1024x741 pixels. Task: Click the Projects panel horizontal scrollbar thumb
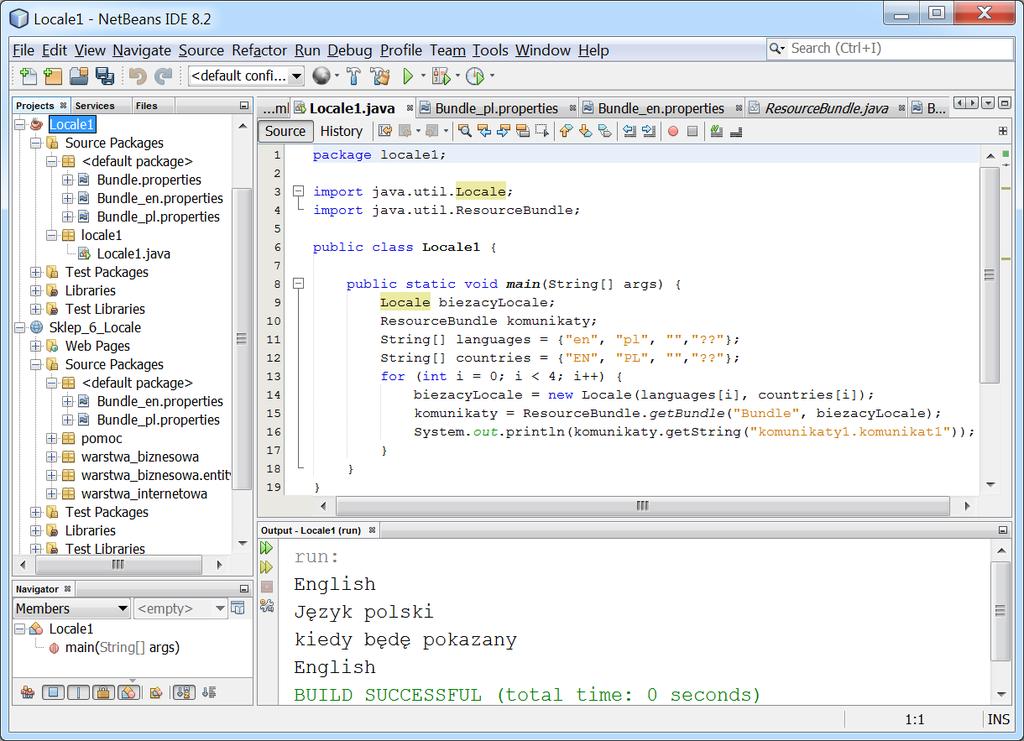(x=118, y=565)
